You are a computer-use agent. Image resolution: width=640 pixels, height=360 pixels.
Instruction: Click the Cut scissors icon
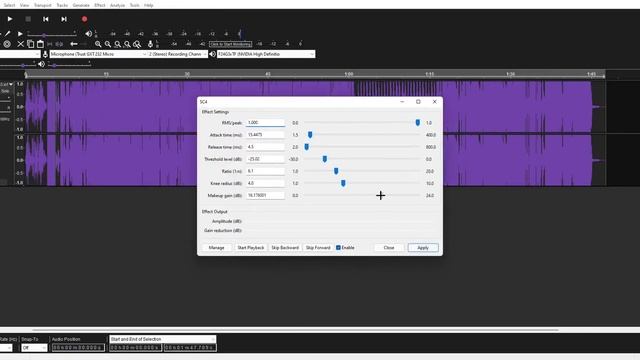tap(20, 44)
